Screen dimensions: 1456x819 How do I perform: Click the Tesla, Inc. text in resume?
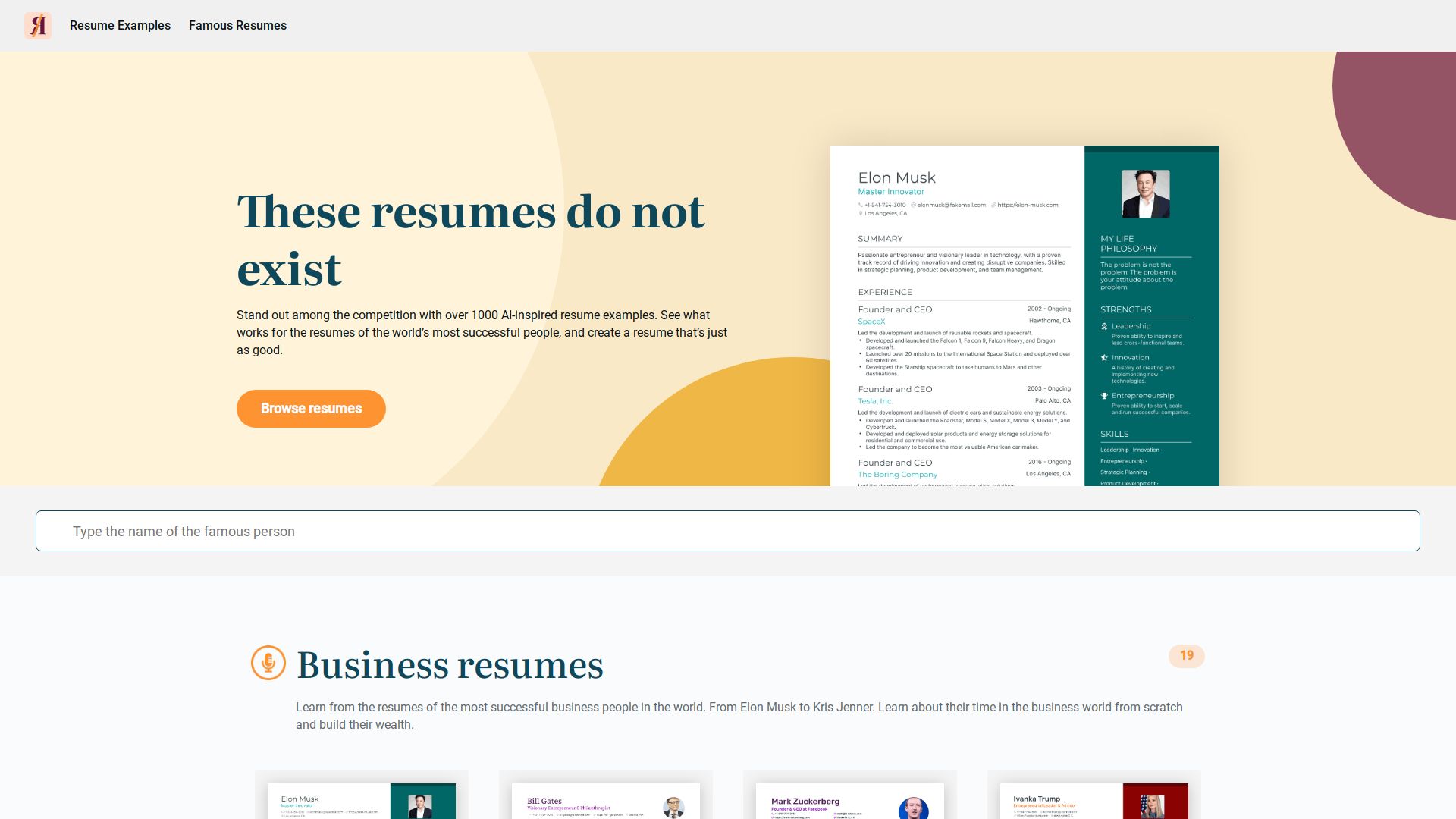tap(875, 401)
